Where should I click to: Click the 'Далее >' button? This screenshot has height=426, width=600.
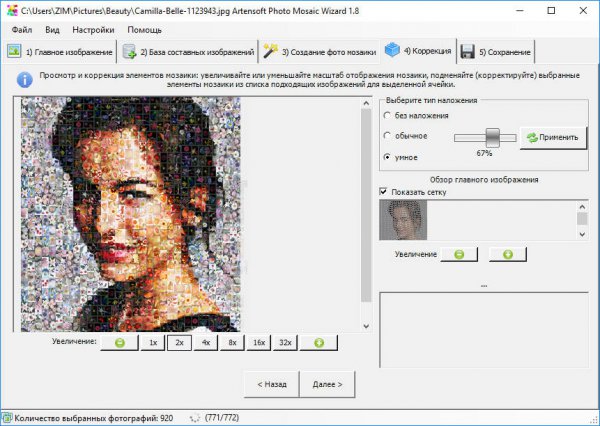pyautogui.click(x=327, y=384)
